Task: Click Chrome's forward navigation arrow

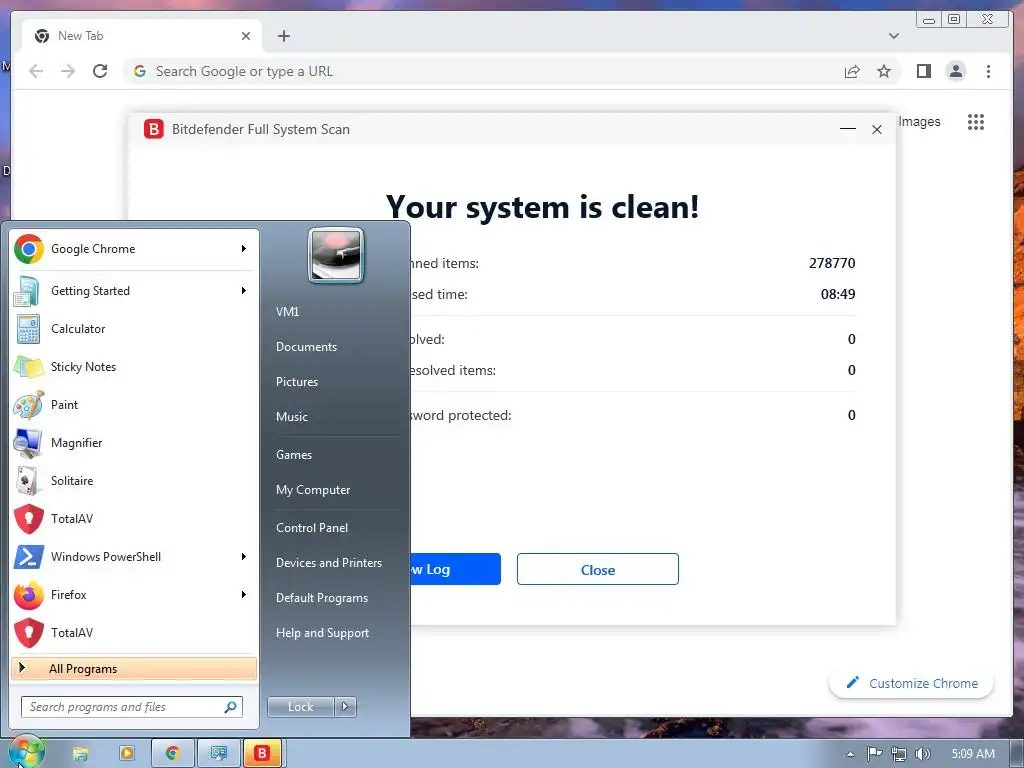Action: coord(68,71)
